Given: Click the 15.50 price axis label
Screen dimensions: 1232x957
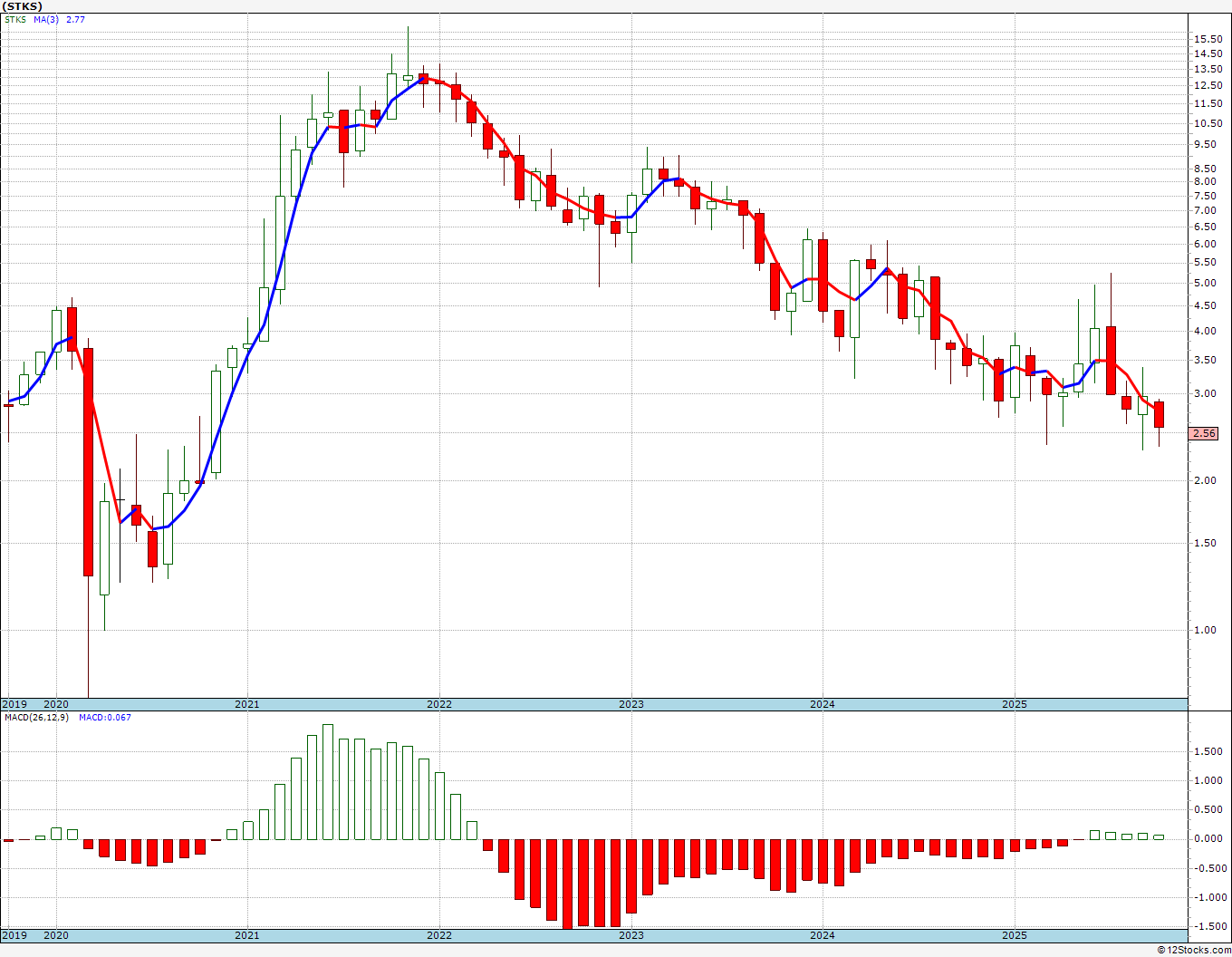Looking at the screenshot, I should (x=1208, y=39).
